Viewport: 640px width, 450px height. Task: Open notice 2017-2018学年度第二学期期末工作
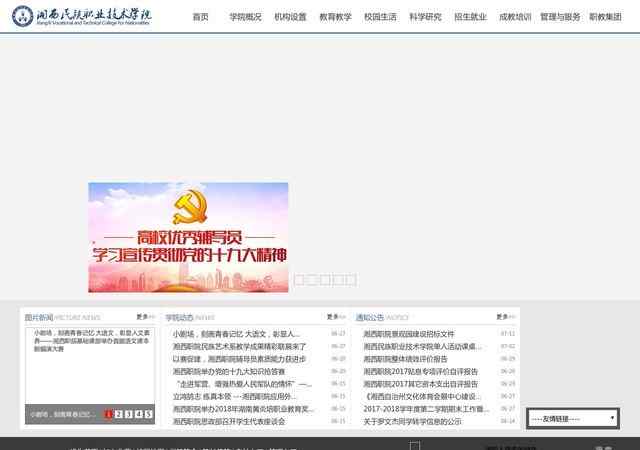(426, 409)
